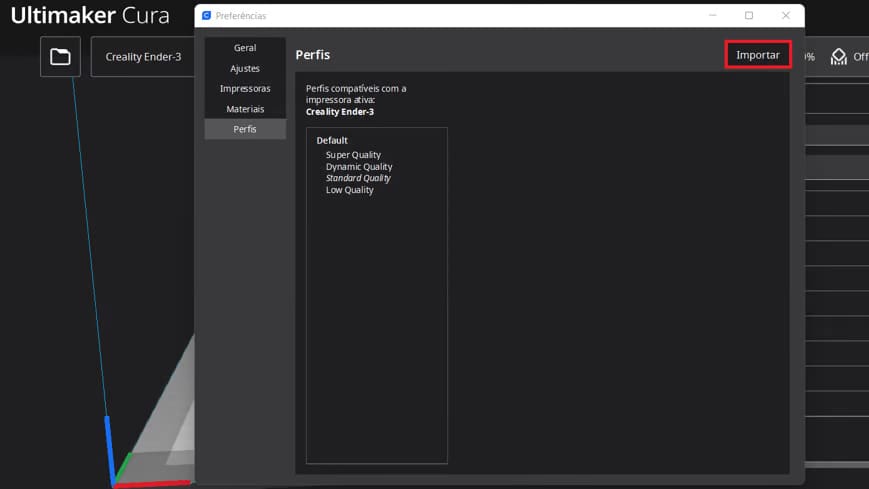Open the Impressoras preferences section

point(245,89)
